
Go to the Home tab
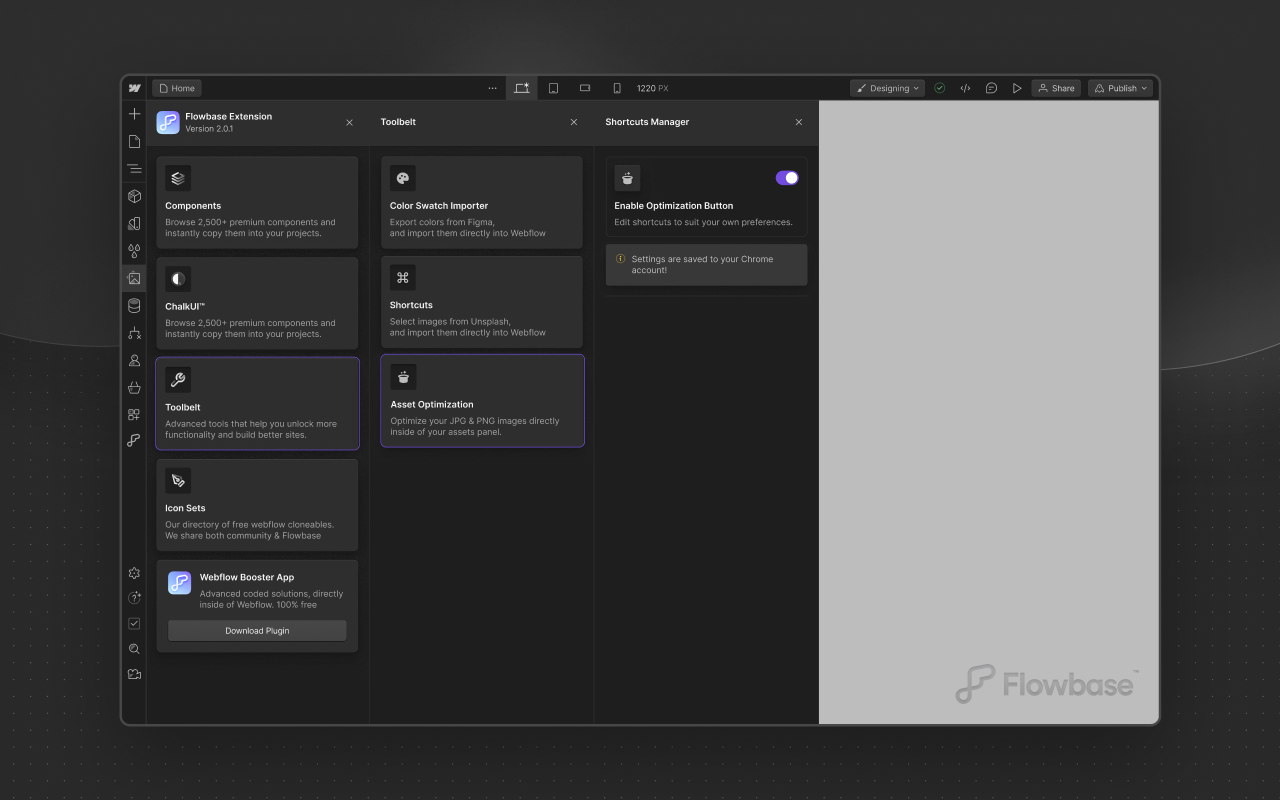176,88
